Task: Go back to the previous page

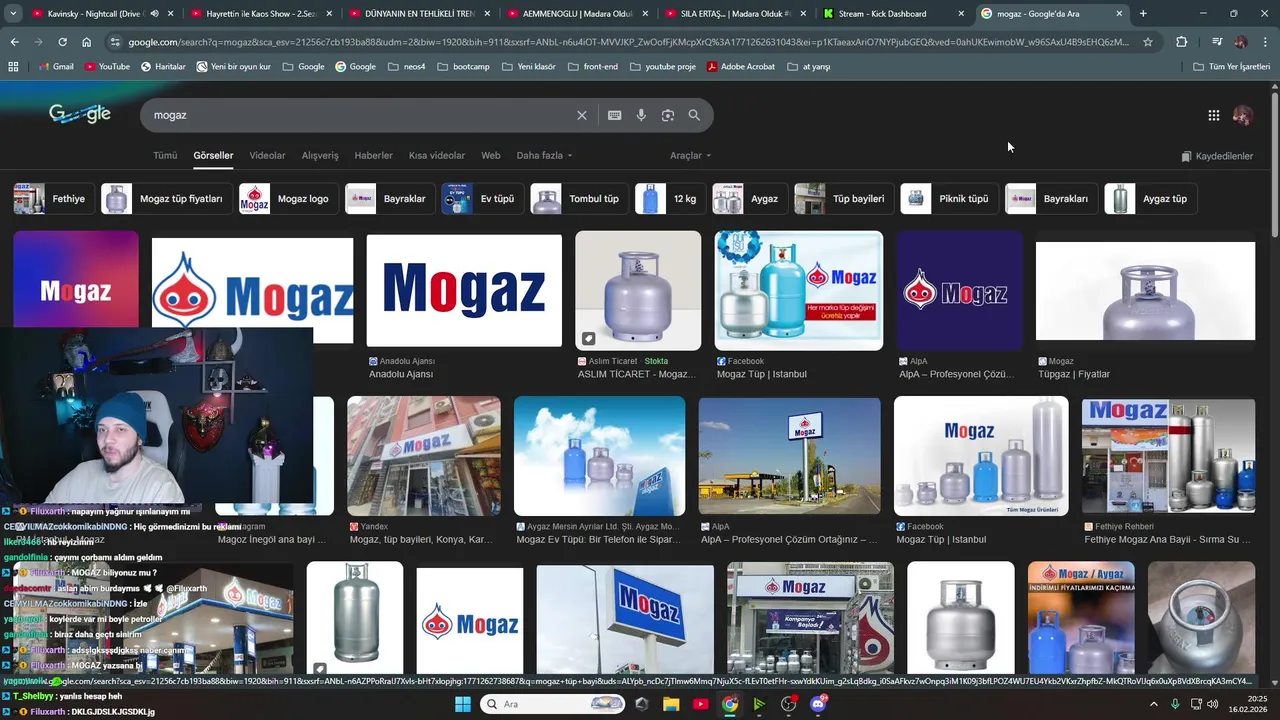Action: click(x=14, y=42)
